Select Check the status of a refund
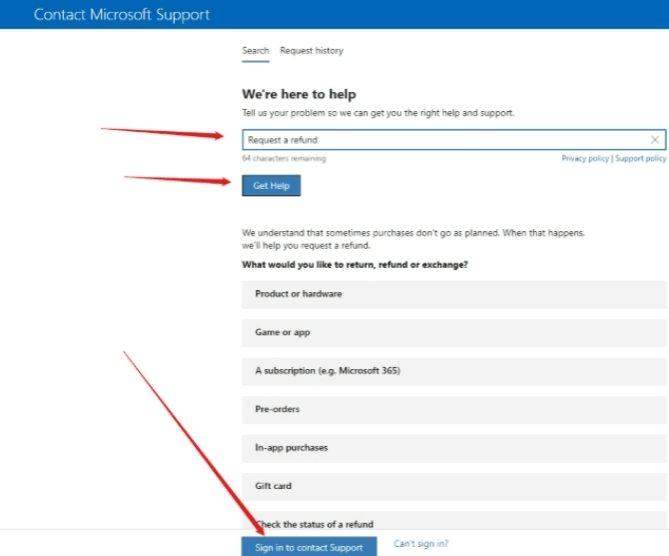The height and width of the screenshot is (556, 669). (x=454, y=521)
